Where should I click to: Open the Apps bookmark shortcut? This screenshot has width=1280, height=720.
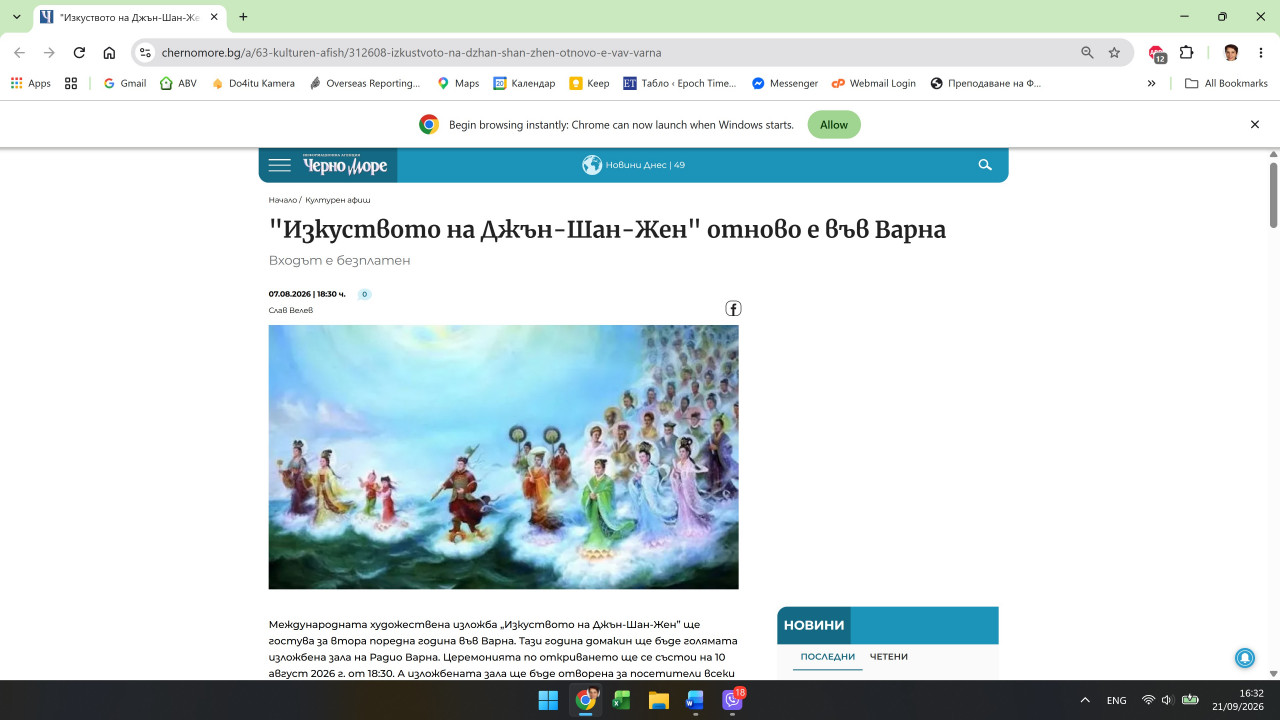point(31,83)
